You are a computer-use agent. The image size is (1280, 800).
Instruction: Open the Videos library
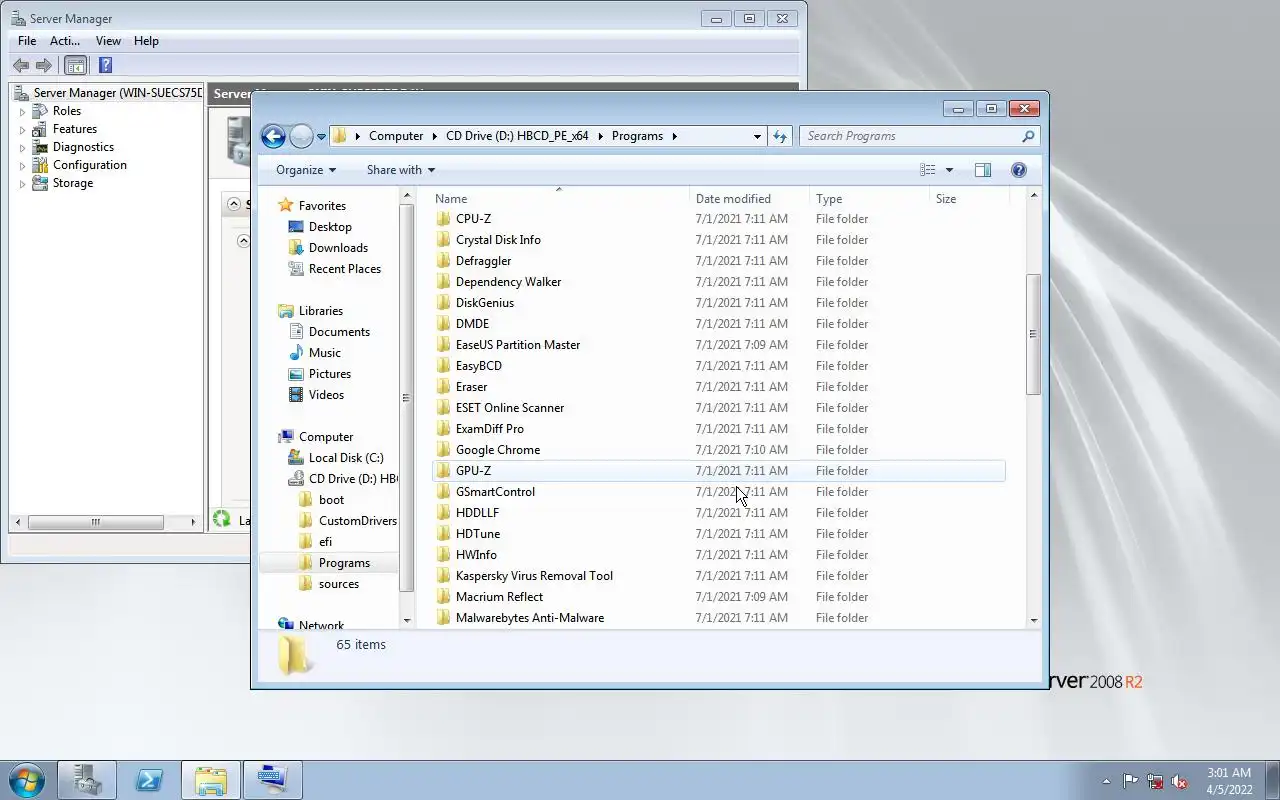(x=326, y=395)
